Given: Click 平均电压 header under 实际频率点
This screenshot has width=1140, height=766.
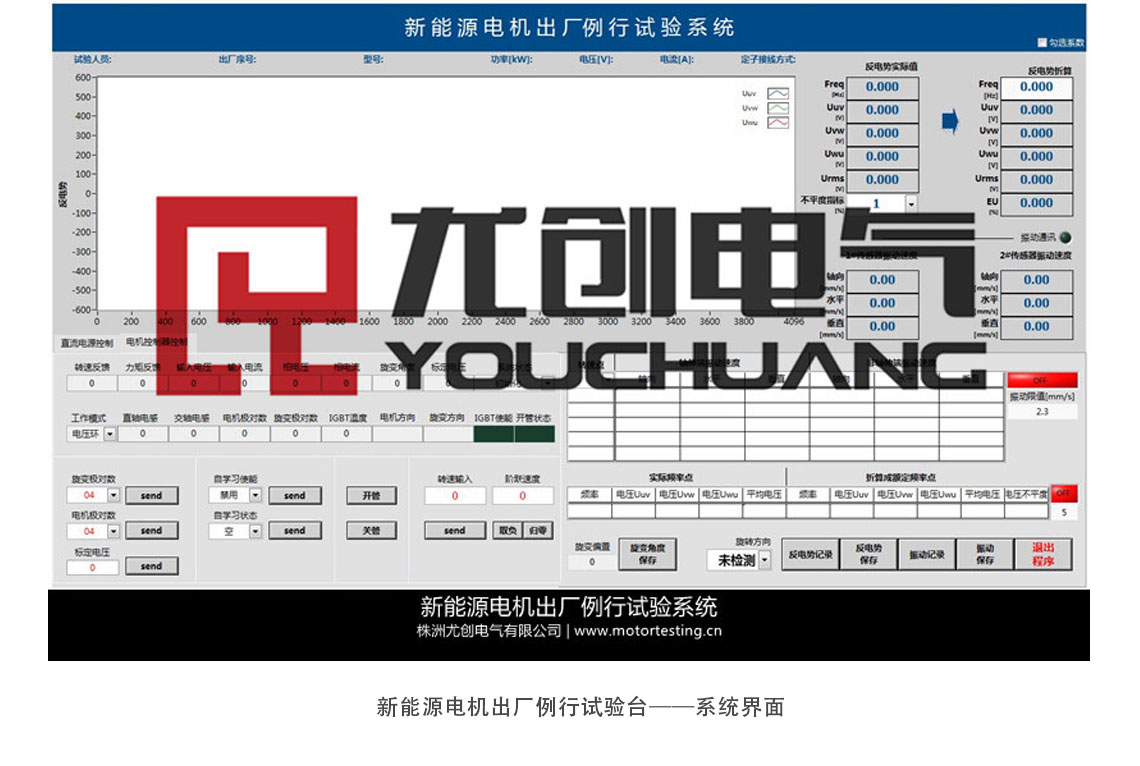Looking at the screenshot, I should [763, 494].
